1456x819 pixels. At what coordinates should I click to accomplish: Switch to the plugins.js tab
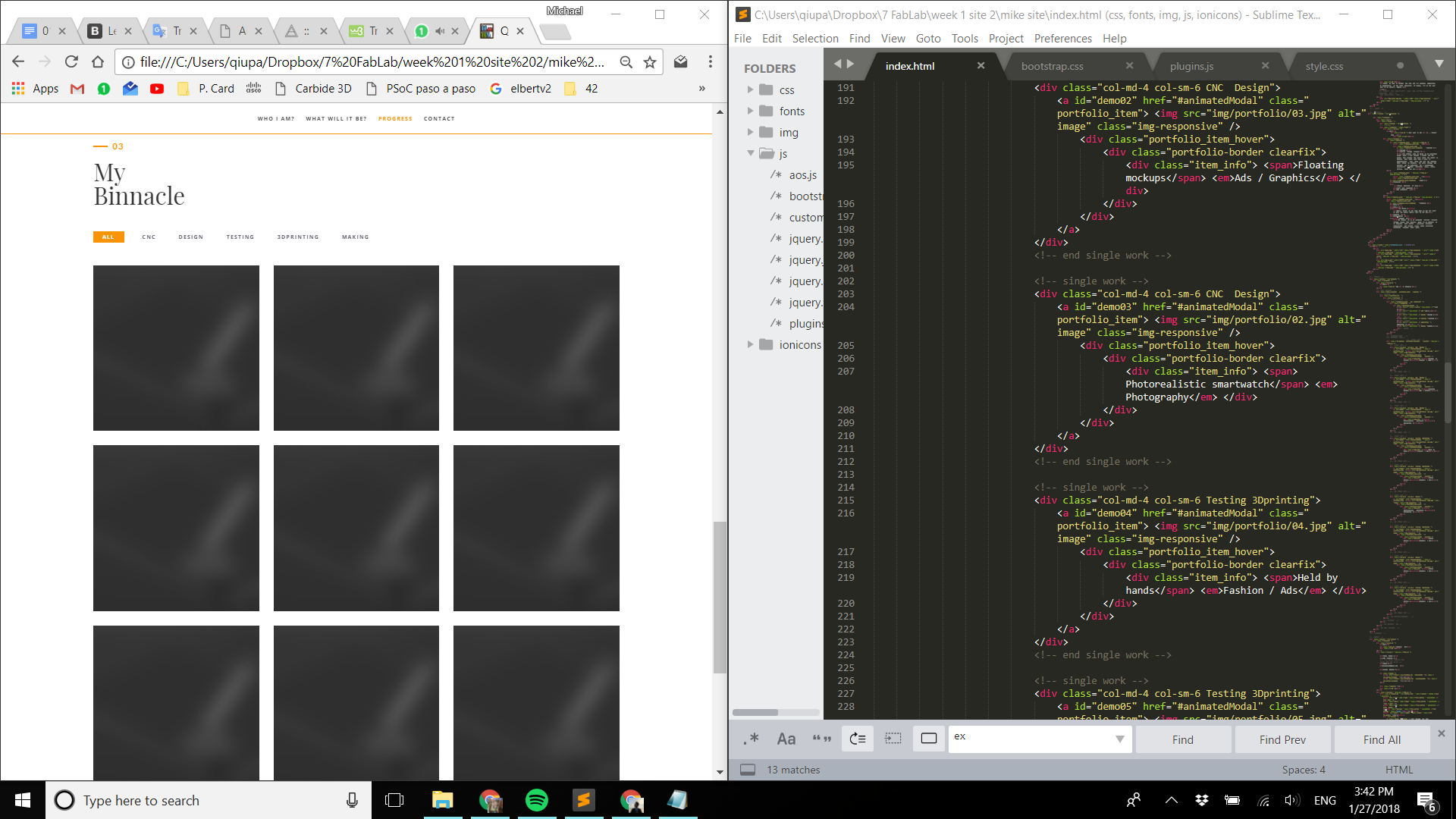click(x=1191, y=66)
